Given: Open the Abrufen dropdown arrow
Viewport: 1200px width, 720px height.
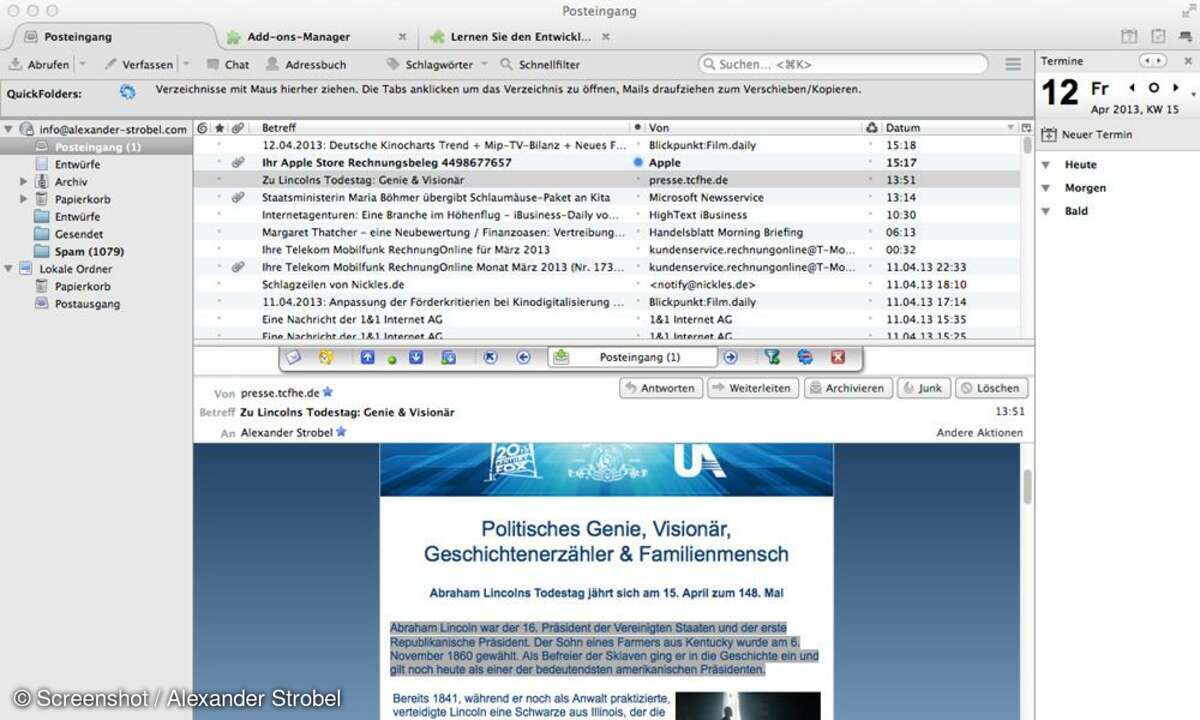Looking at the screenshot, I should coord(82,64).
